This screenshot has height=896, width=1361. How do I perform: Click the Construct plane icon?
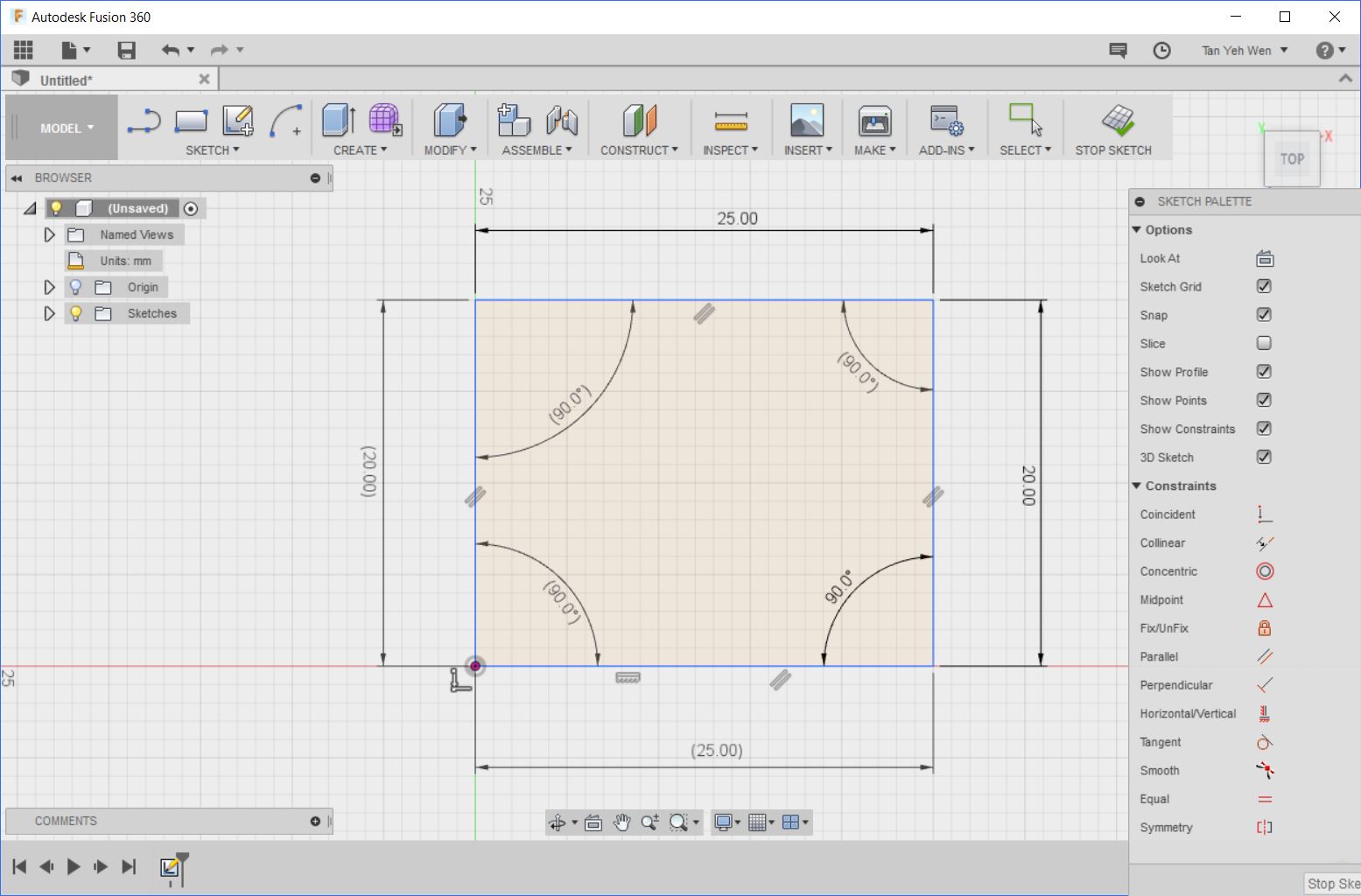(x=640, y=120)
